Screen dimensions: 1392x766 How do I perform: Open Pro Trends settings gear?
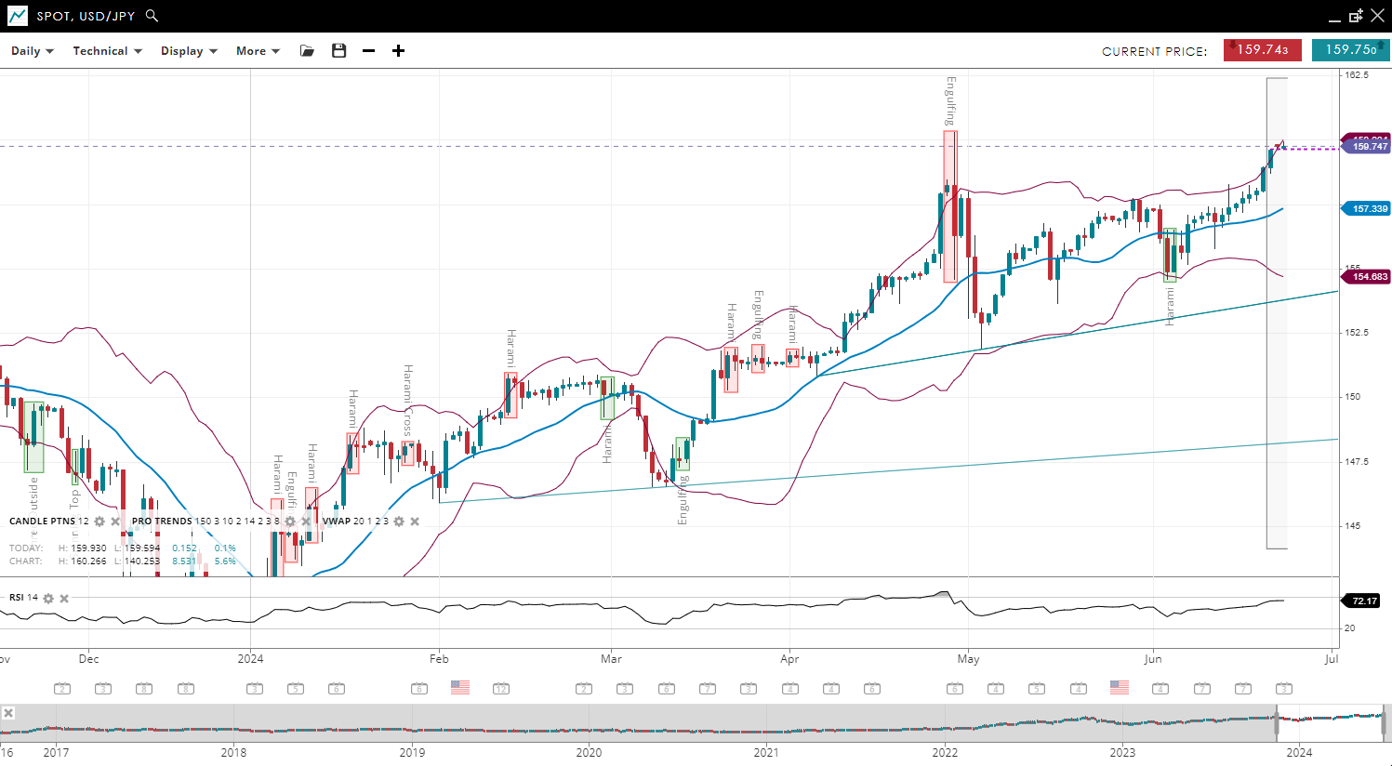[x=290, y=522]
